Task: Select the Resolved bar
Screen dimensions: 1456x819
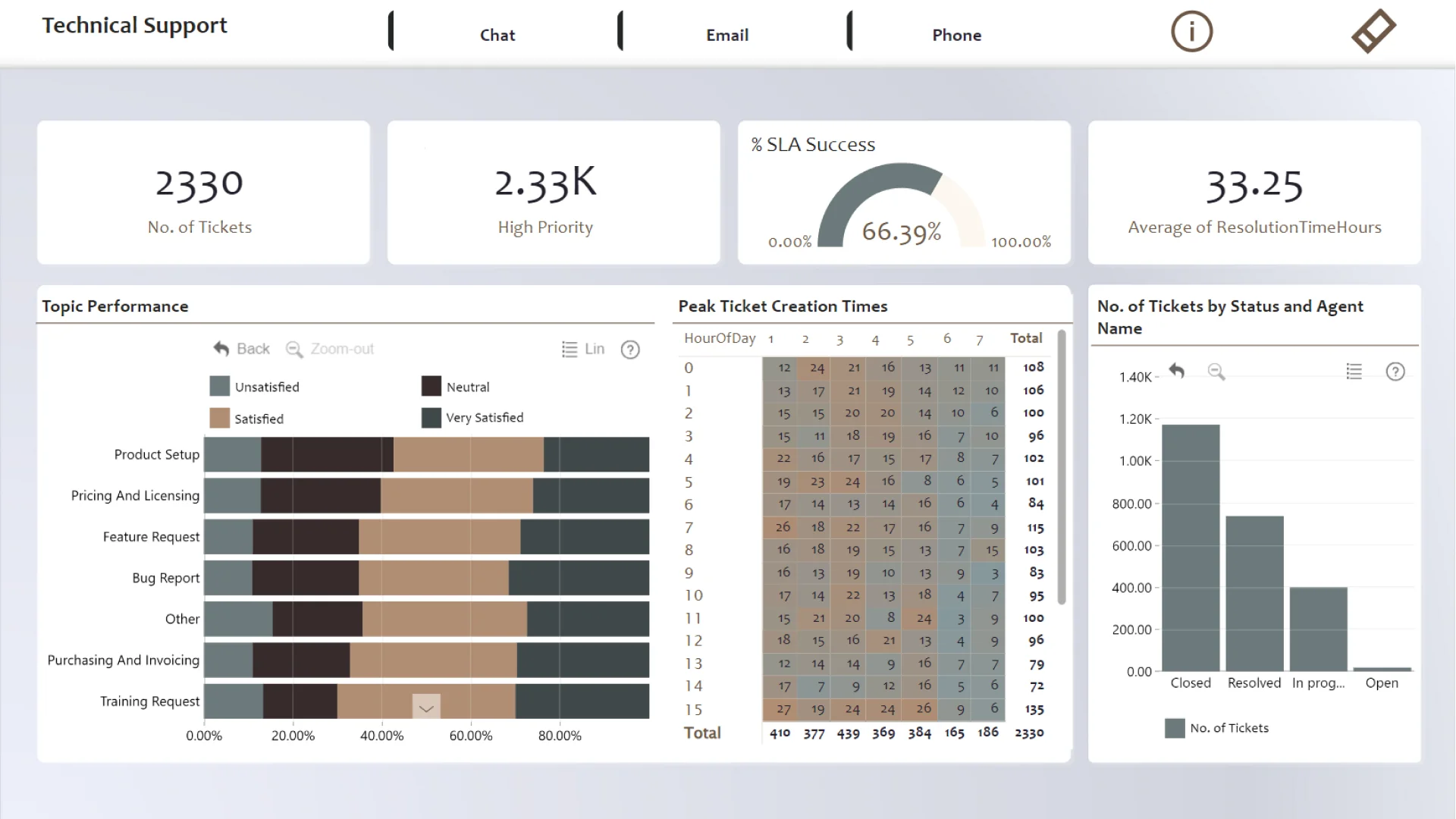Action: [x=1254, y=594]
